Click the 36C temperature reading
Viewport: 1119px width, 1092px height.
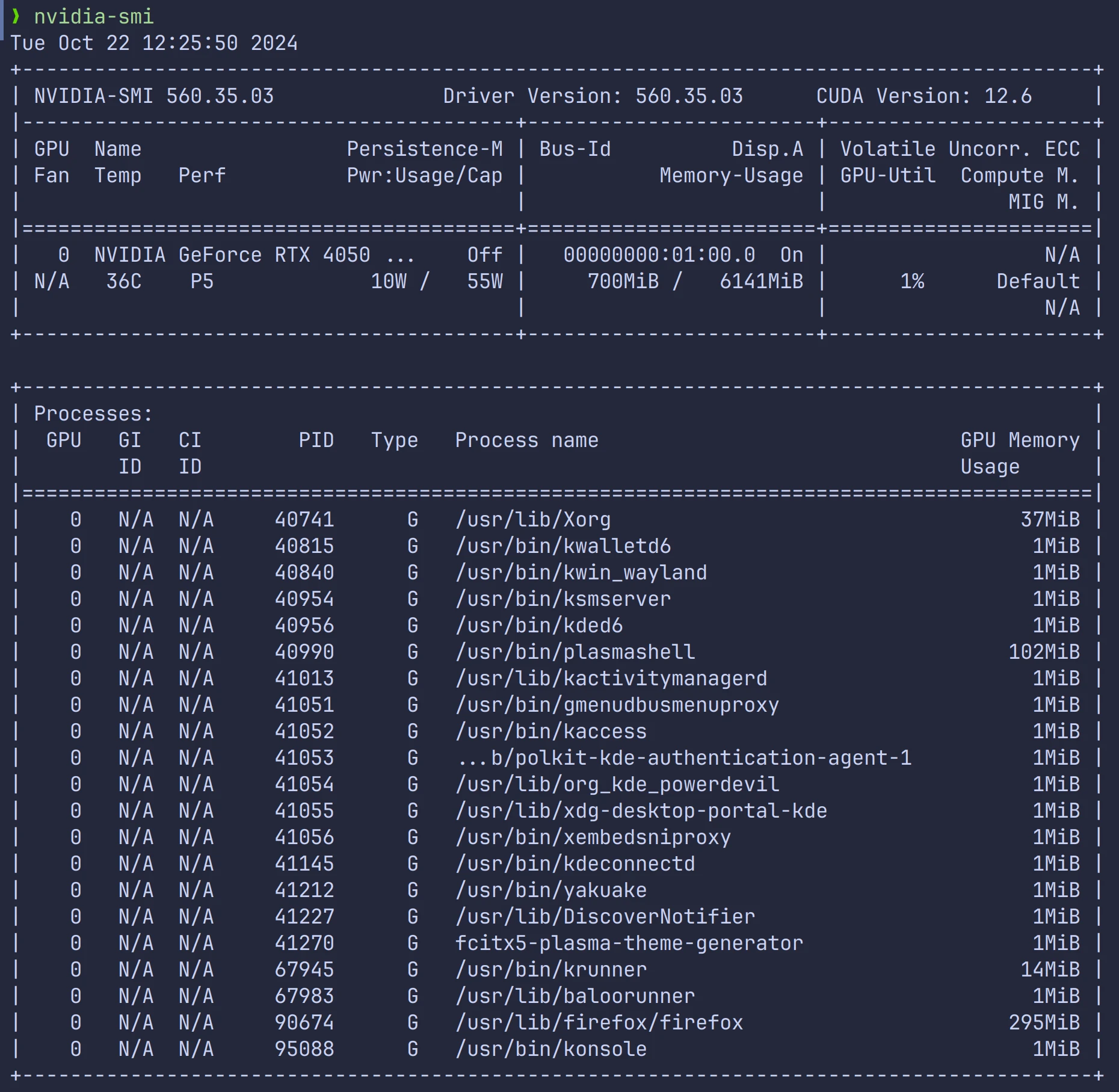click(124, 282)
